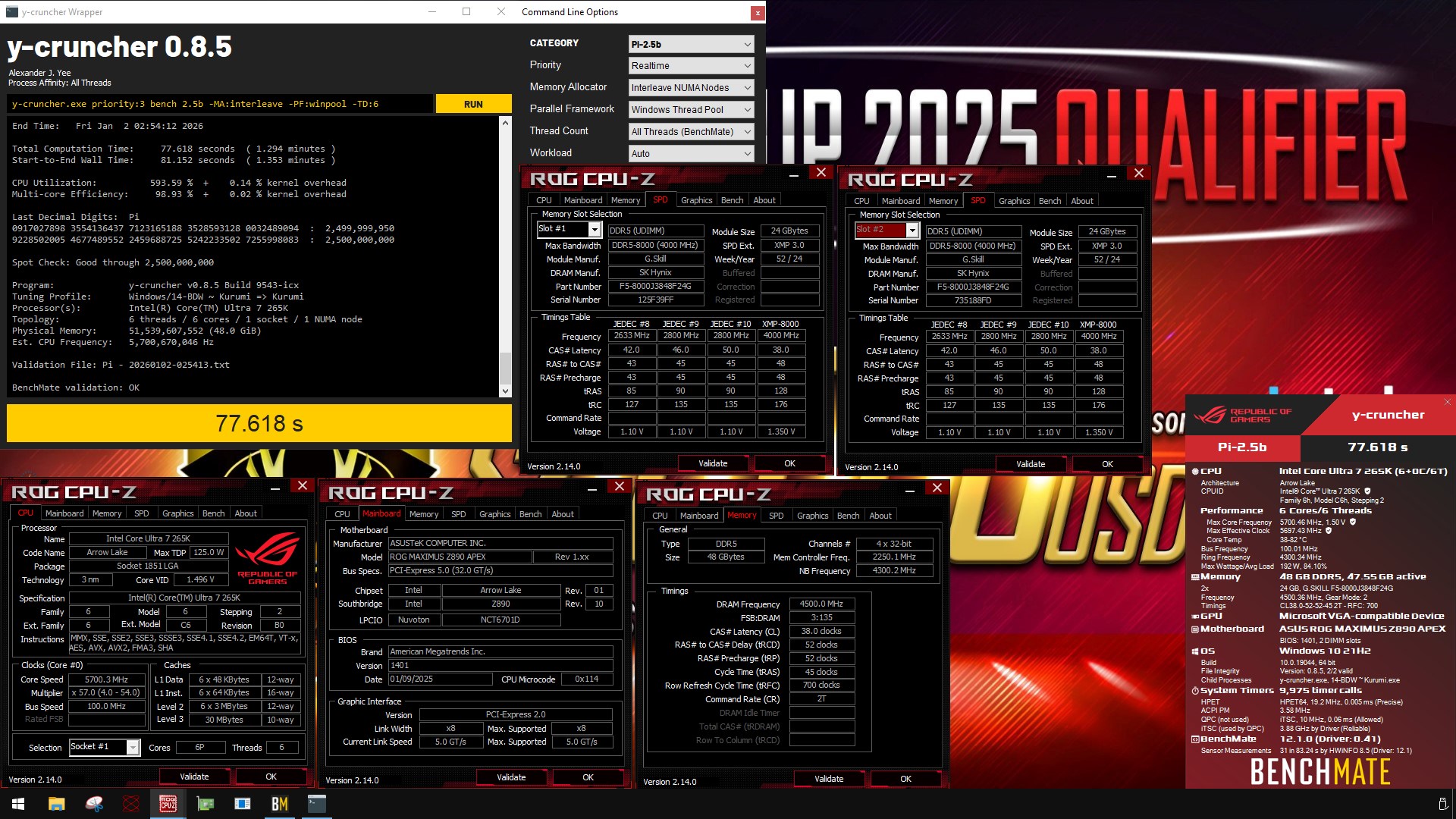Open the Memory Allocator dropdown
This screenshot has width=1456, height=819.
pyautogui.click(x=691, y=88)
